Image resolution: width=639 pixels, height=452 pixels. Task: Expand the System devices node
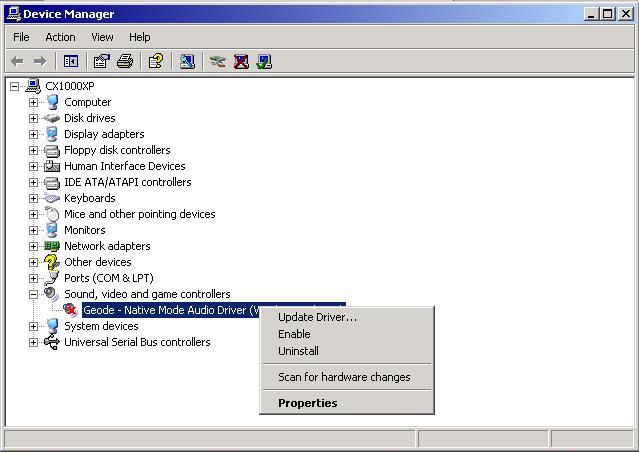pos(33,326)
